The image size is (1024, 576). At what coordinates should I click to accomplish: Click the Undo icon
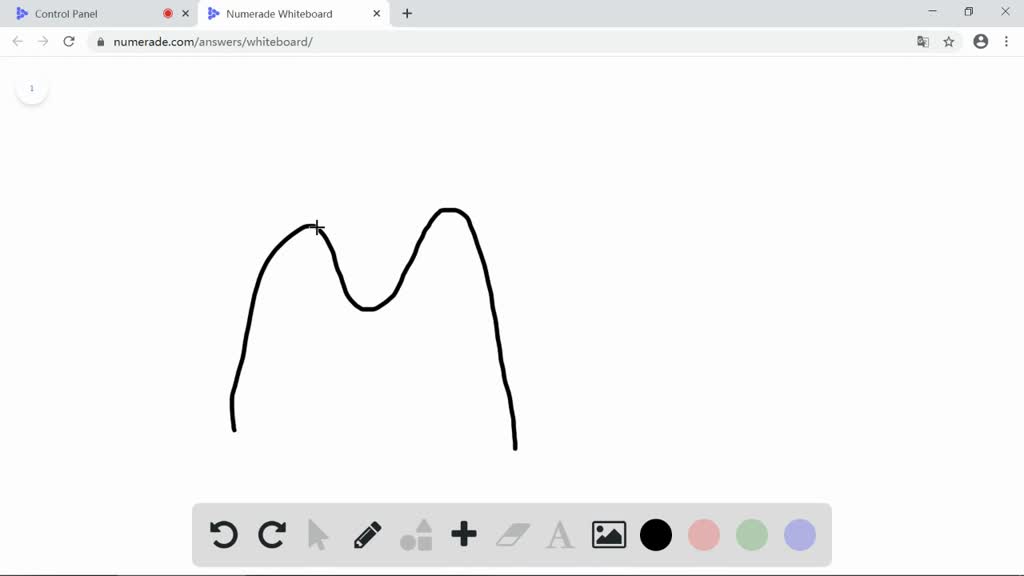(x=222, y=534)
